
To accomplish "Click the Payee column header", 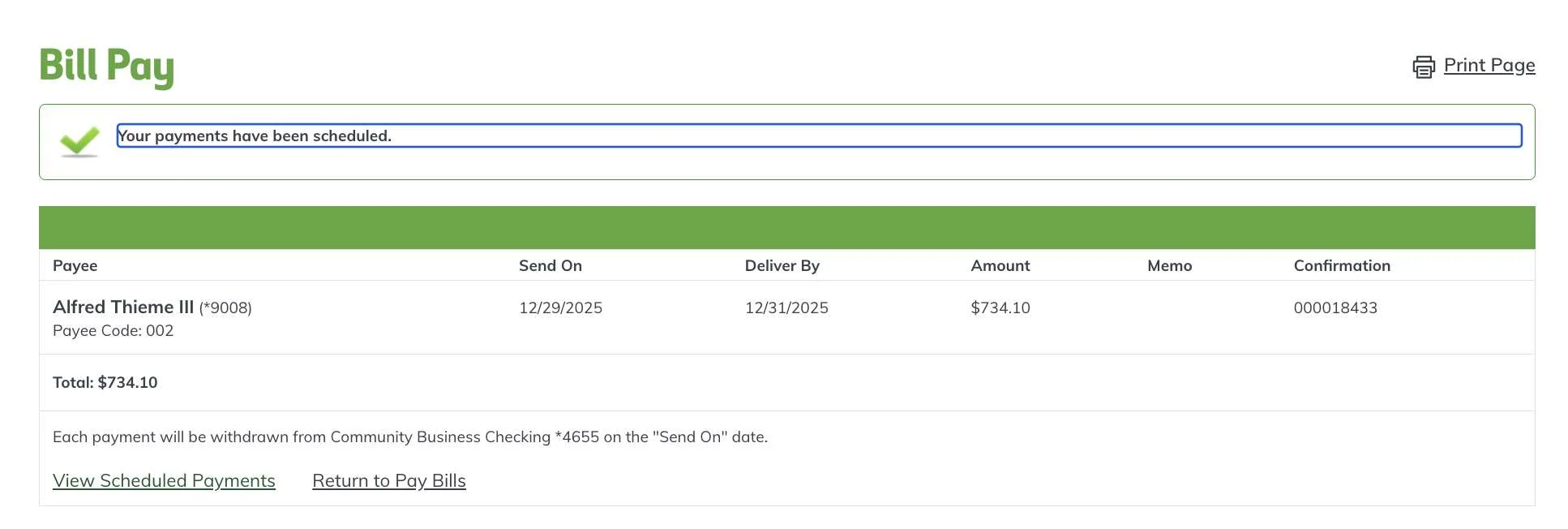I will click(75, 265).
